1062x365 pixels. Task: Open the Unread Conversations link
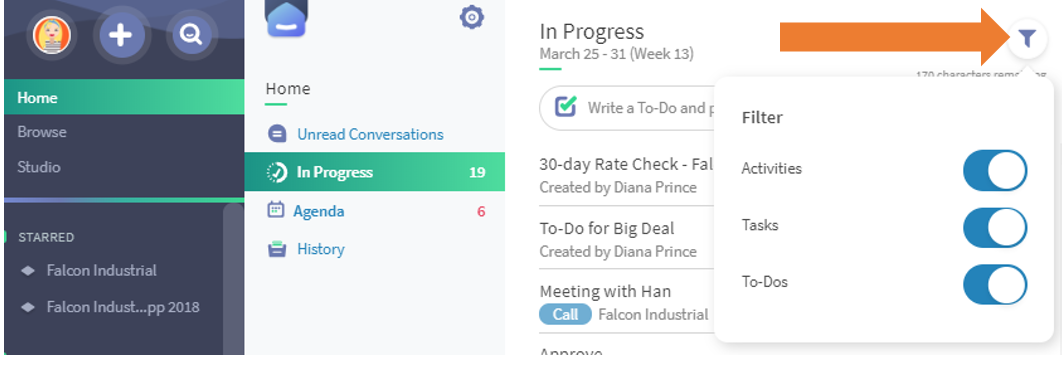click(x=370, y=134)
